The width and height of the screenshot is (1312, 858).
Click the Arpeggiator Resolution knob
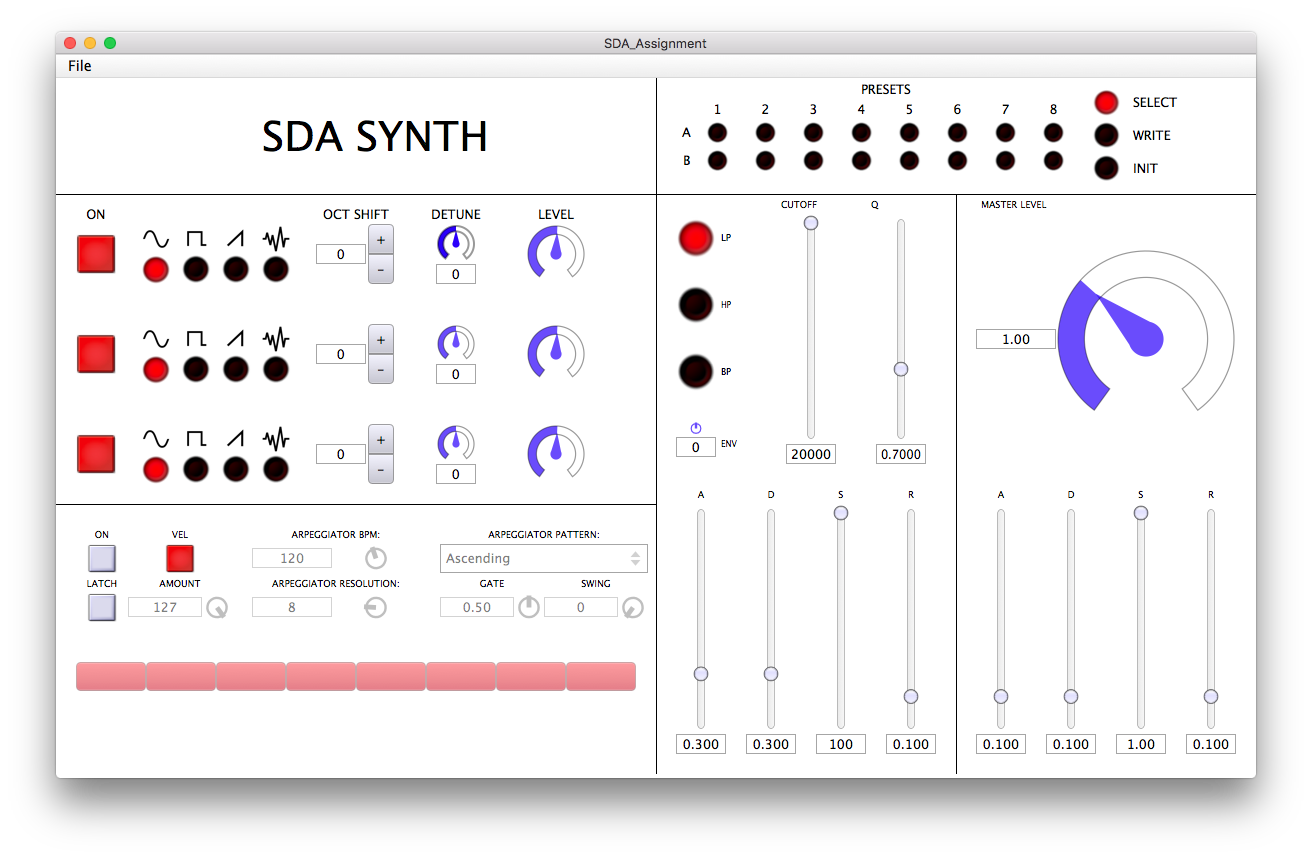[x=376, y=607]
